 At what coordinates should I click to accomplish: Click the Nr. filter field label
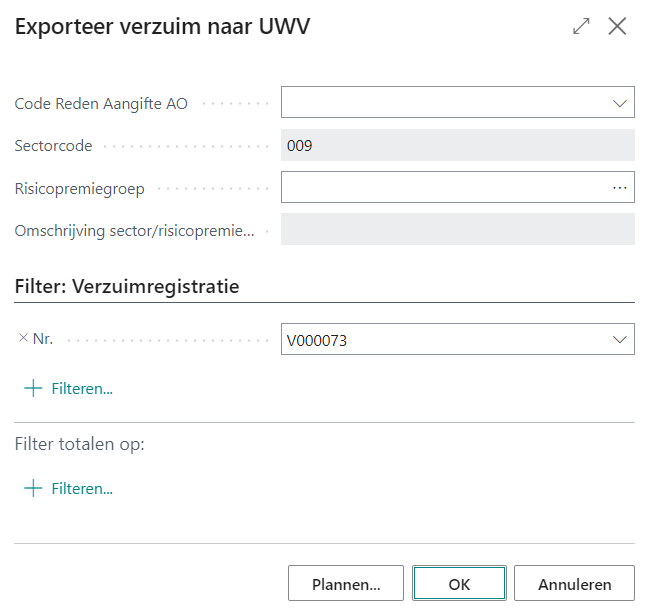(43, 339)
